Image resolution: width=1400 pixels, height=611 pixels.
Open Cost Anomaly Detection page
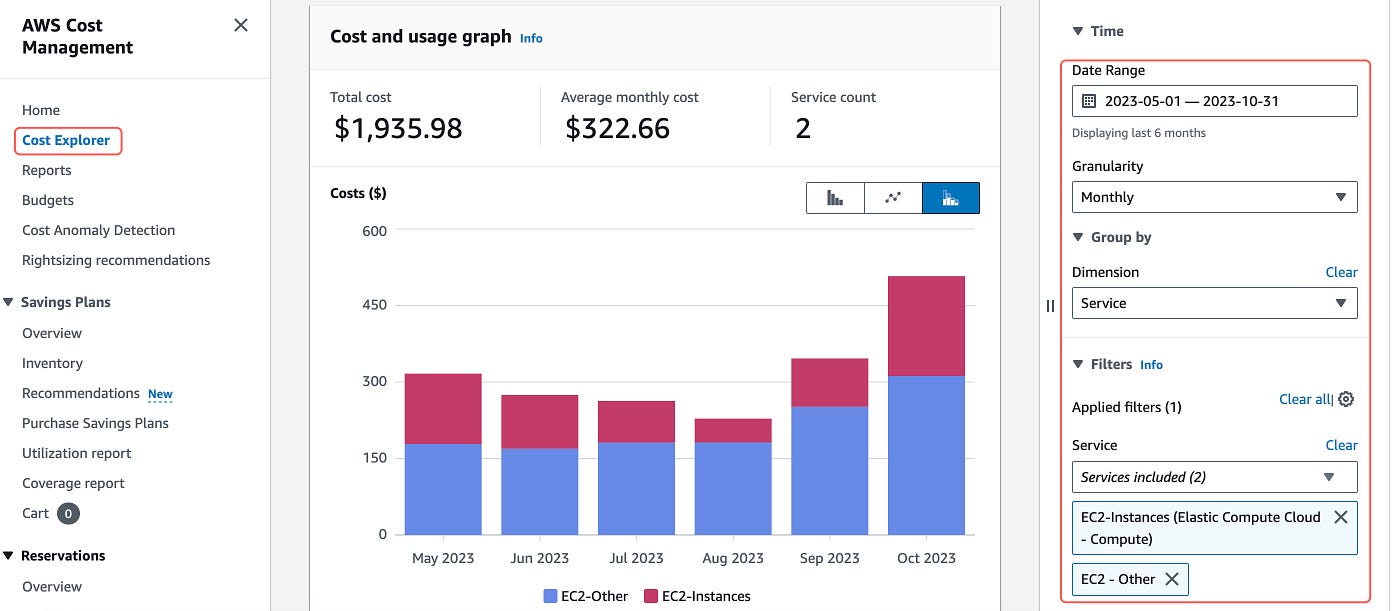(98, 230)
